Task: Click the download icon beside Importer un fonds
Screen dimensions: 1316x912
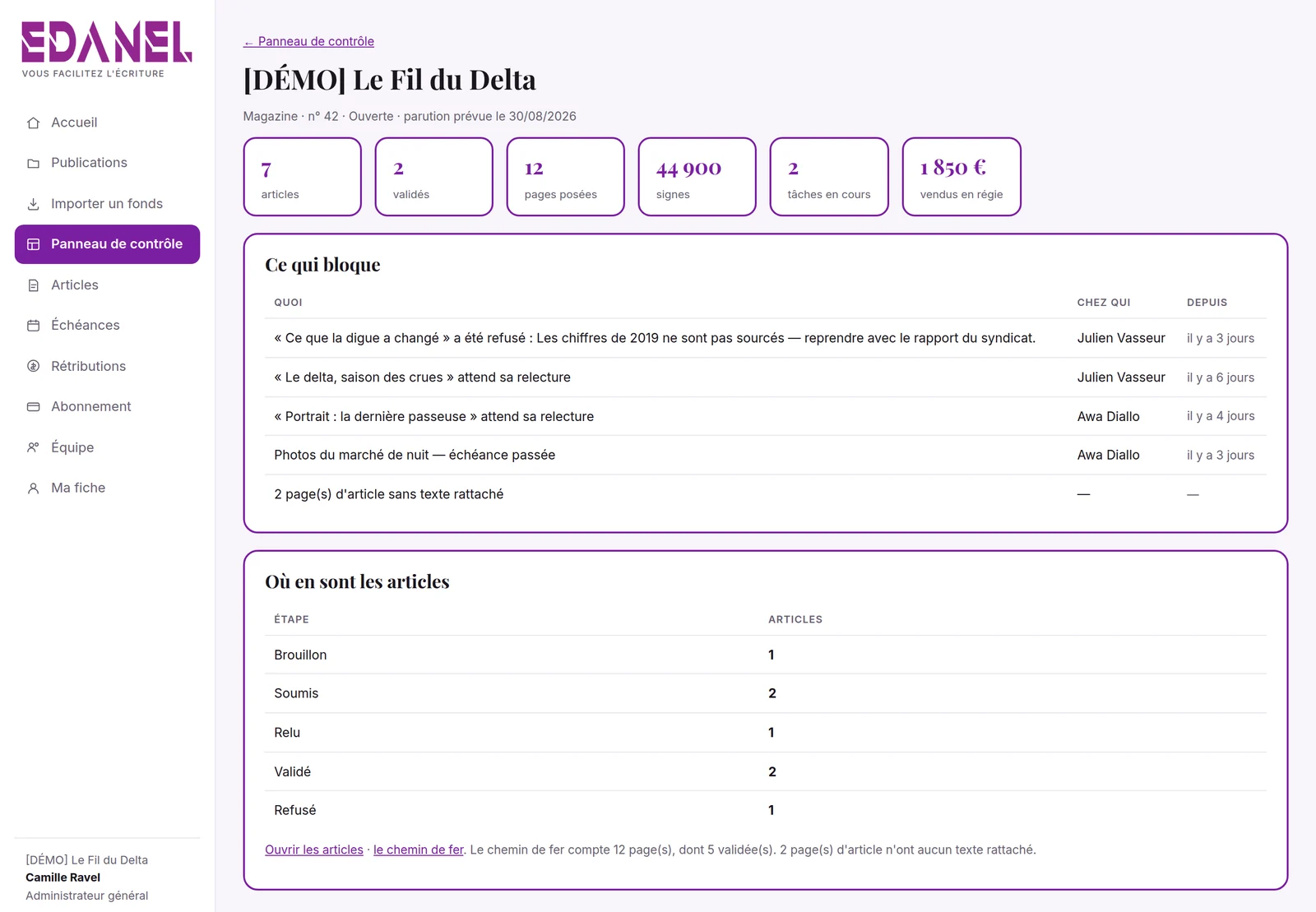Action: point(33,204)
